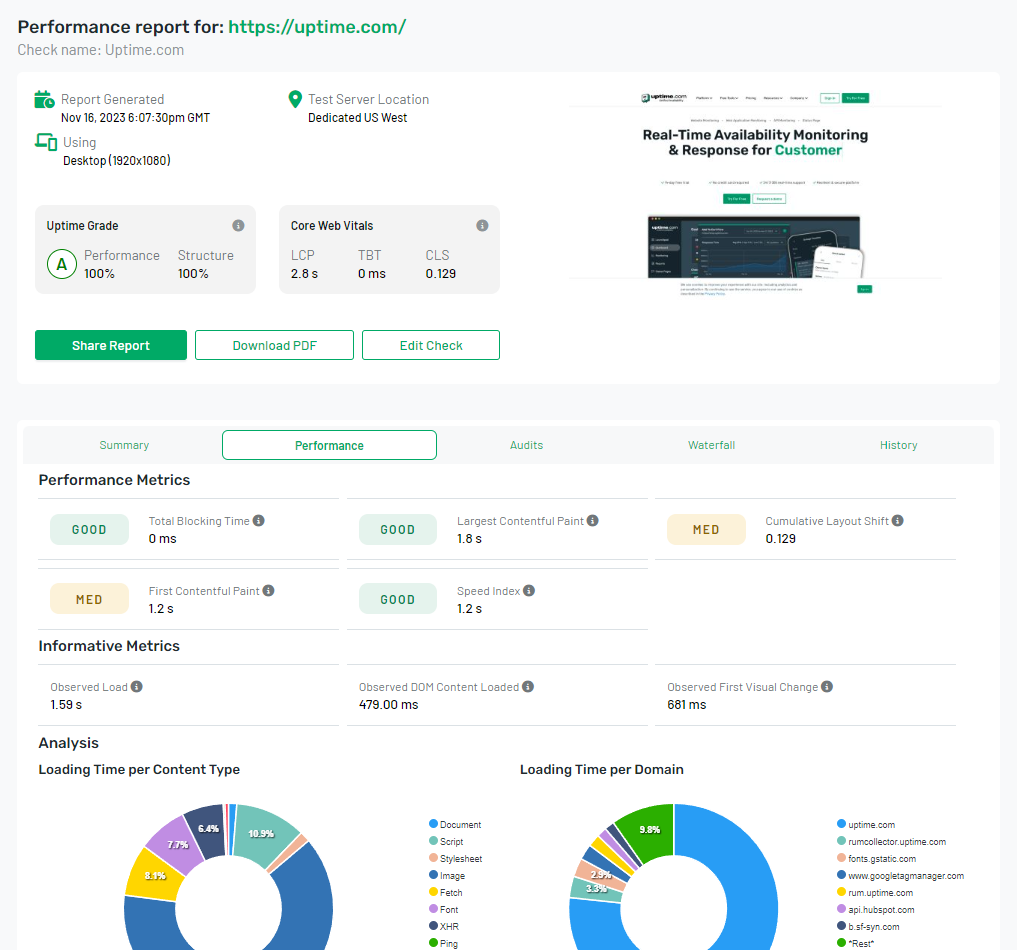This screenshot has width=1017, height=950.
Task: Open the Uptime Grade info icon
Action: tap(240, 225)
